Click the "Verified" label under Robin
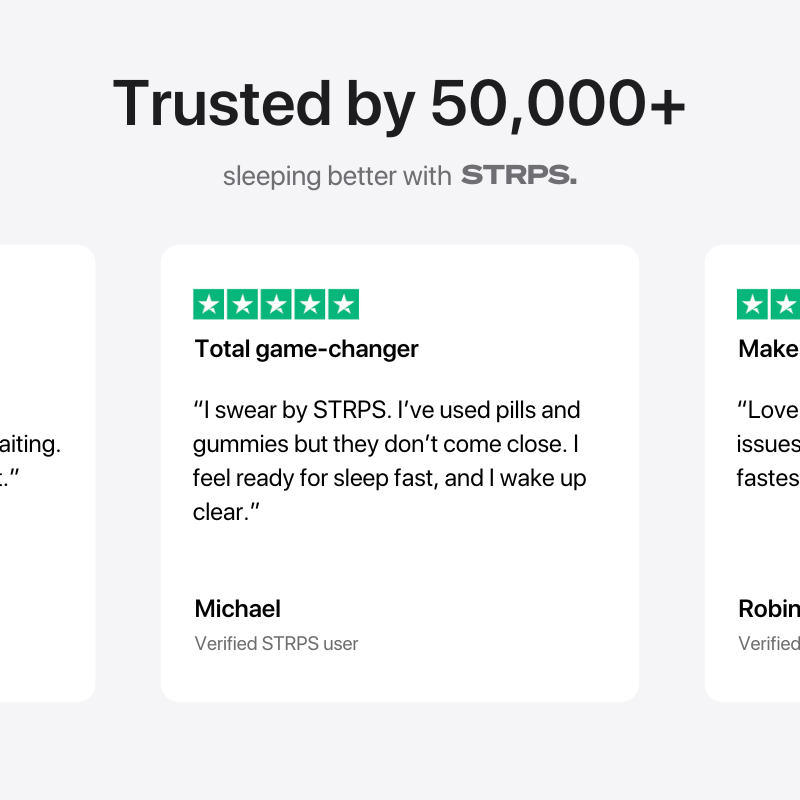800x800 pixels. pyautogui.click(x=768, y=643)
